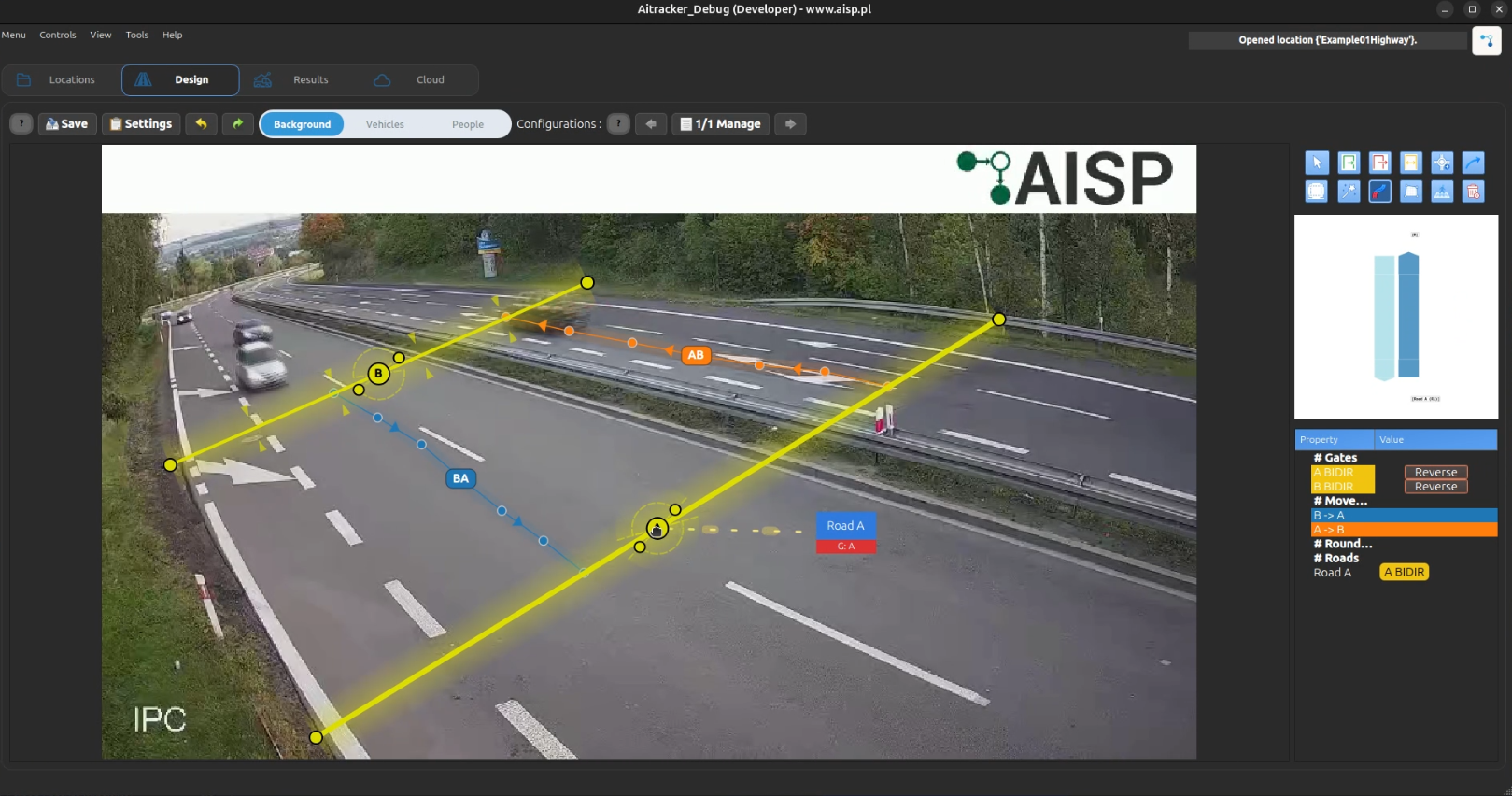Choose the green entry gate tool
This screenshot has width=1512, height=796.
coord(1349,163)
